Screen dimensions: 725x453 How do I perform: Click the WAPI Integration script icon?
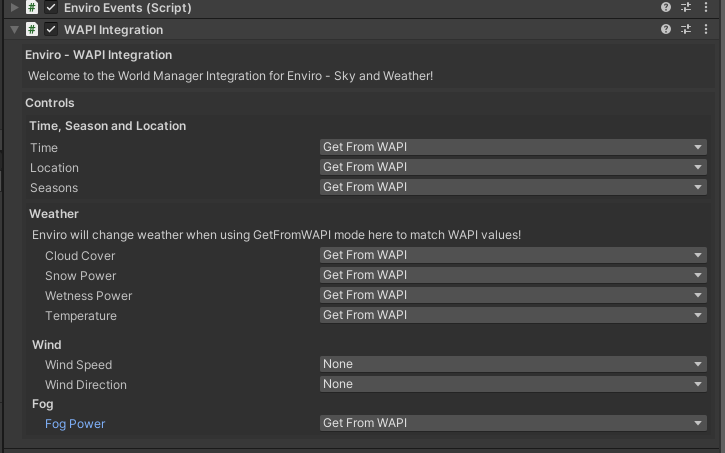[x=32, y=29]
